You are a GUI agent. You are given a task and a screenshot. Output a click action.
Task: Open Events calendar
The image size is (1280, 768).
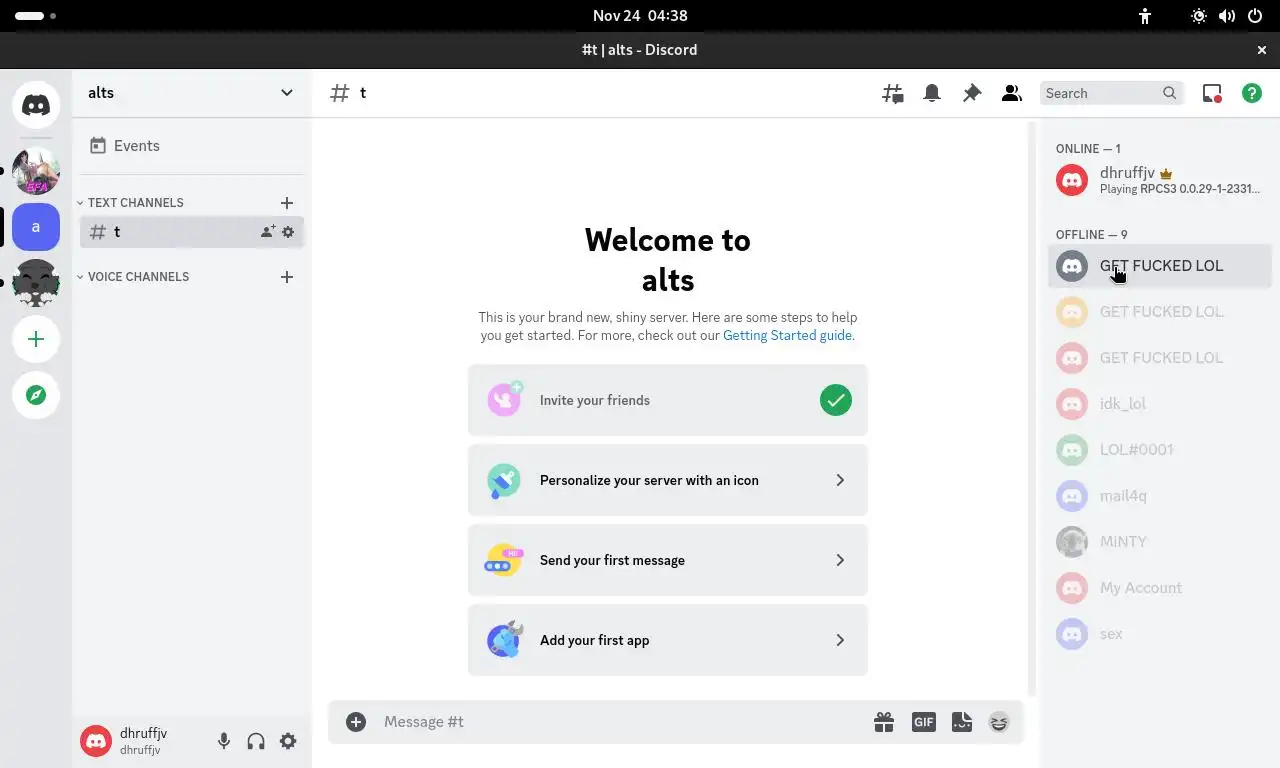[x=192, y=145]
